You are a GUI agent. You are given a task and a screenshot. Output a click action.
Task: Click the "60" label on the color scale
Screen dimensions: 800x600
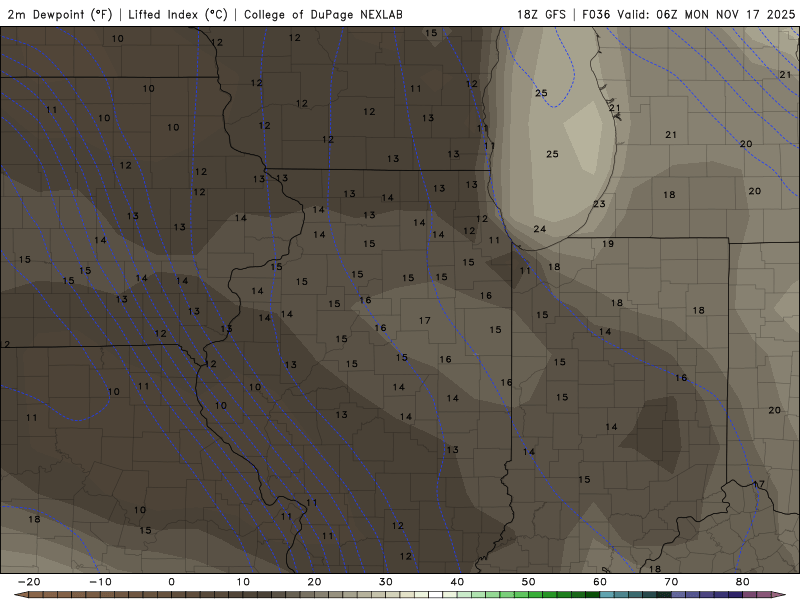[600, 582]
